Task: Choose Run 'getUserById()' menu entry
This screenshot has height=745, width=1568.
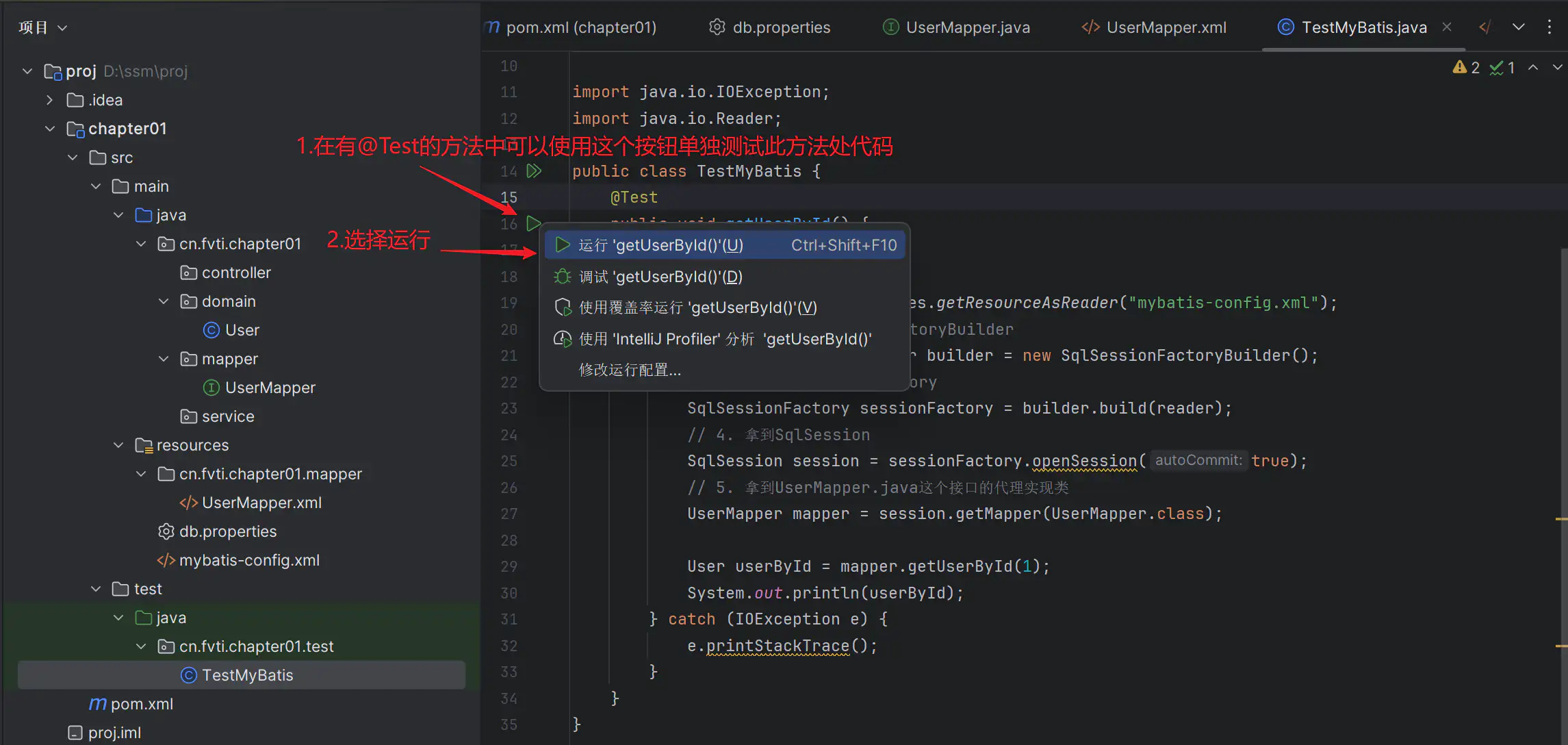Action: pos(725,245)
